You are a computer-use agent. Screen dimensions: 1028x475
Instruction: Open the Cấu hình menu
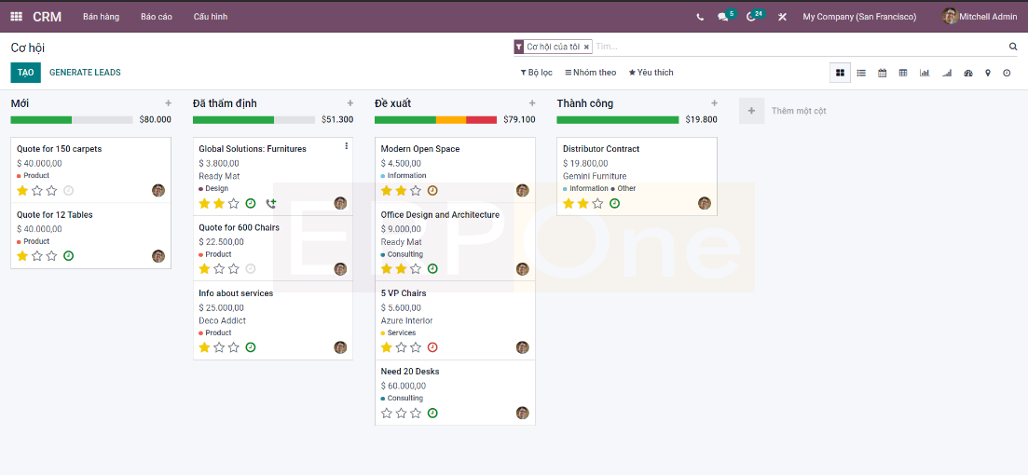[210, 17]
